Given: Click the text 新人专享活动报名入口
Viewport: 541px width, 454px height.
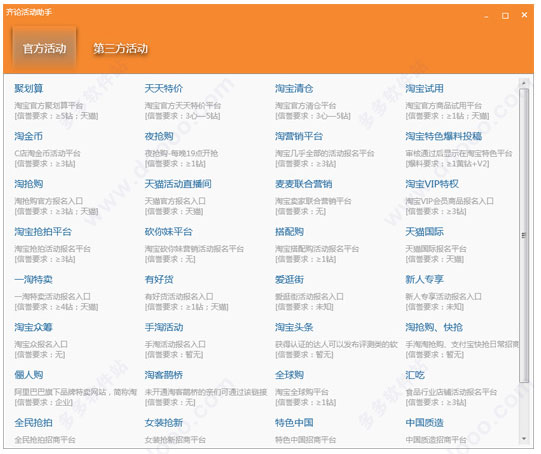Looking at the screenshot, I should point(443,296).
